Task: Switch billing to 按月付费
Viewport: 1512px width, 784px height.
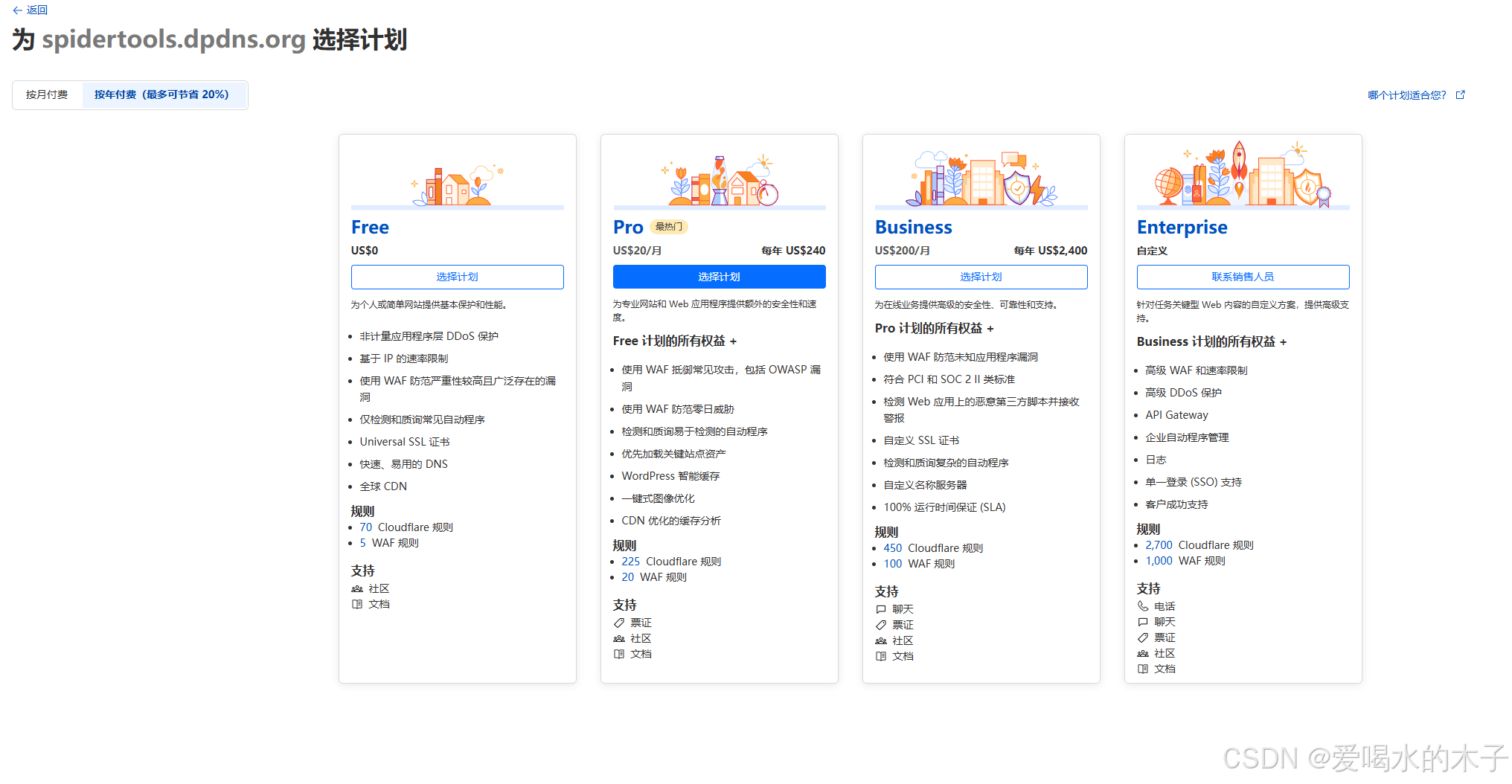Action: click(x=47, y=94)
